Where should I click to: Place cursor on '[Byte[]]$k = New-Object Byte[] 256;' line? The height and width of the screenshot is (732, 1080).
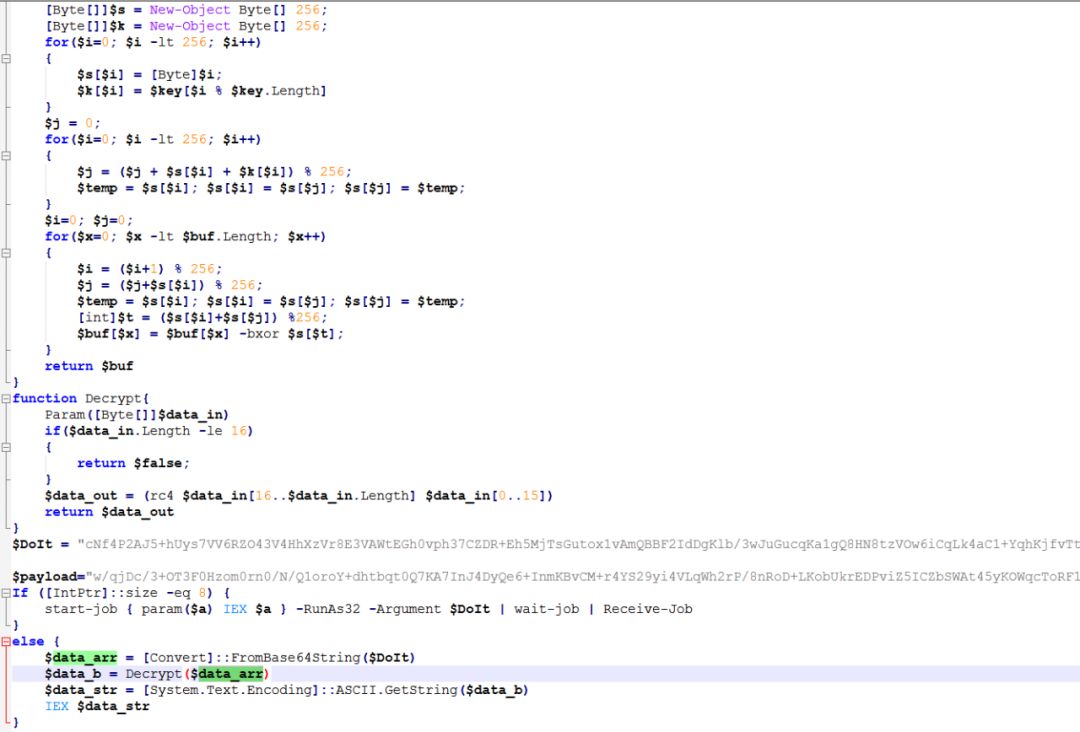point(186,26)
